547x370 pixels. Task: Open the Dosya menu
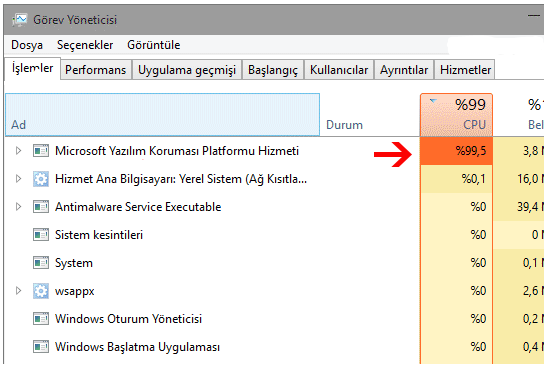(x=27, y=45)
